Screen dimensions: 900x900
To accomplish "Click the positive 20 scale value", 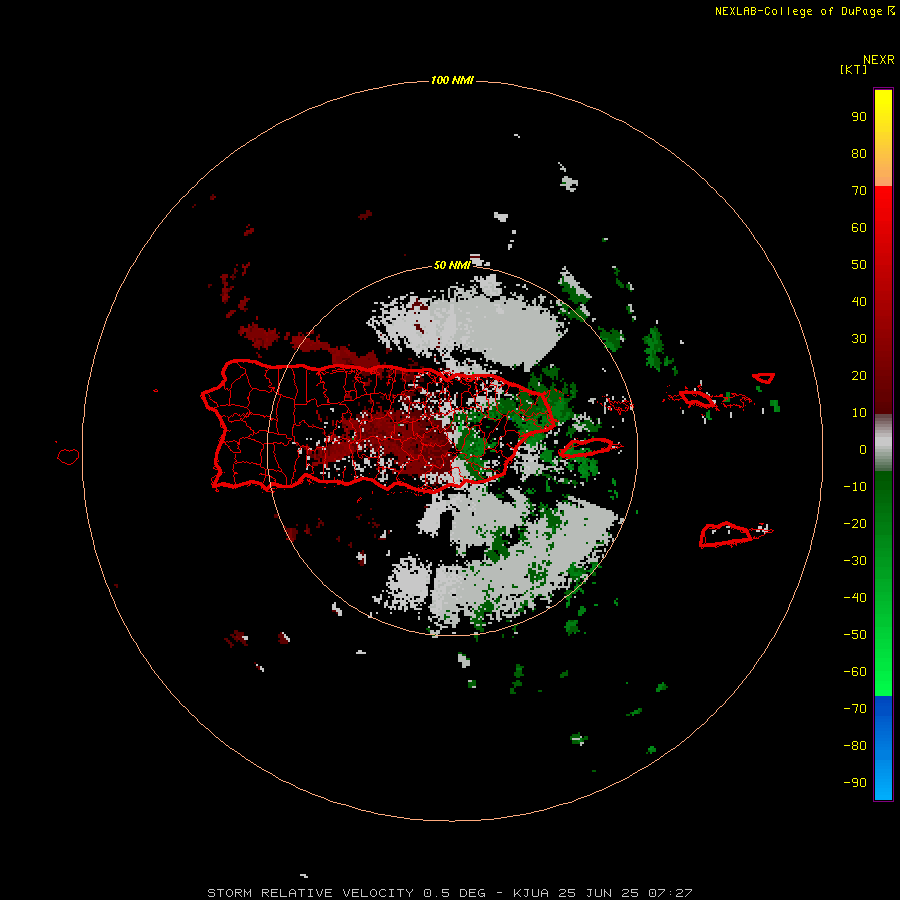I will 859,375.
